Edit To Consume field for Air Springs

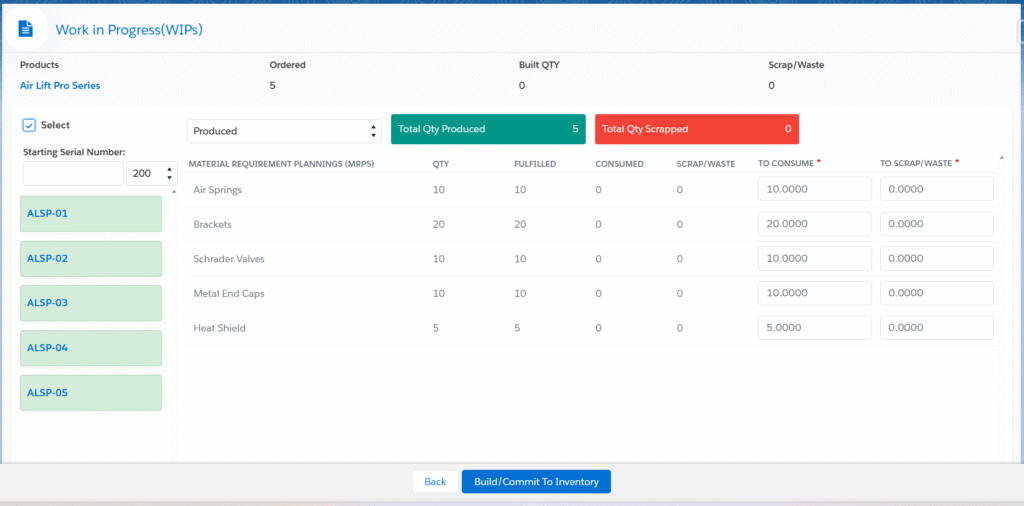click(814, 189)
